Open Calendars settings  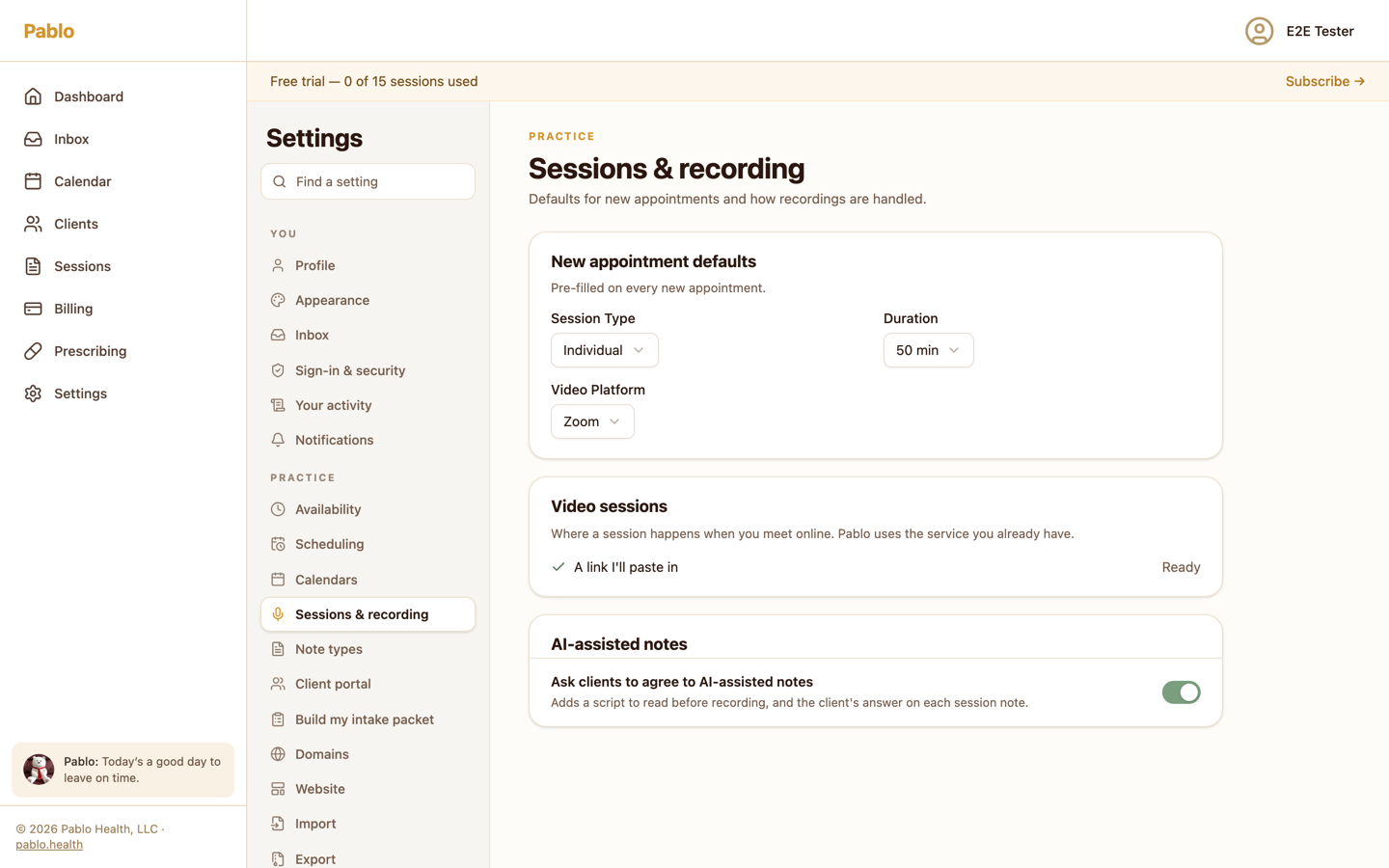368,580
